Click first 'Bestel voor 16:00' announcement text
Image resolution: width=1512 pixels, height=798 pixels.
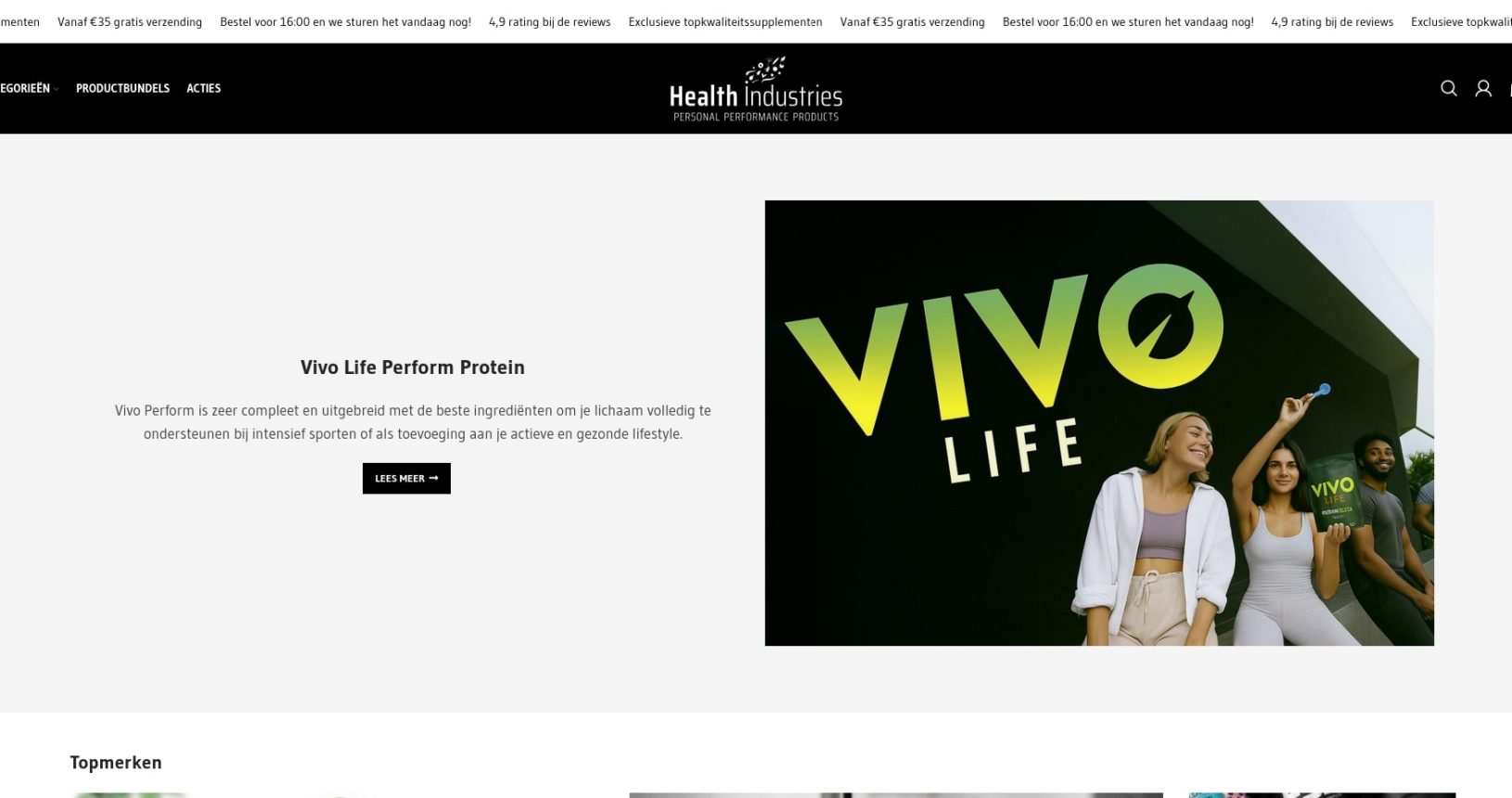pos(345,21)
